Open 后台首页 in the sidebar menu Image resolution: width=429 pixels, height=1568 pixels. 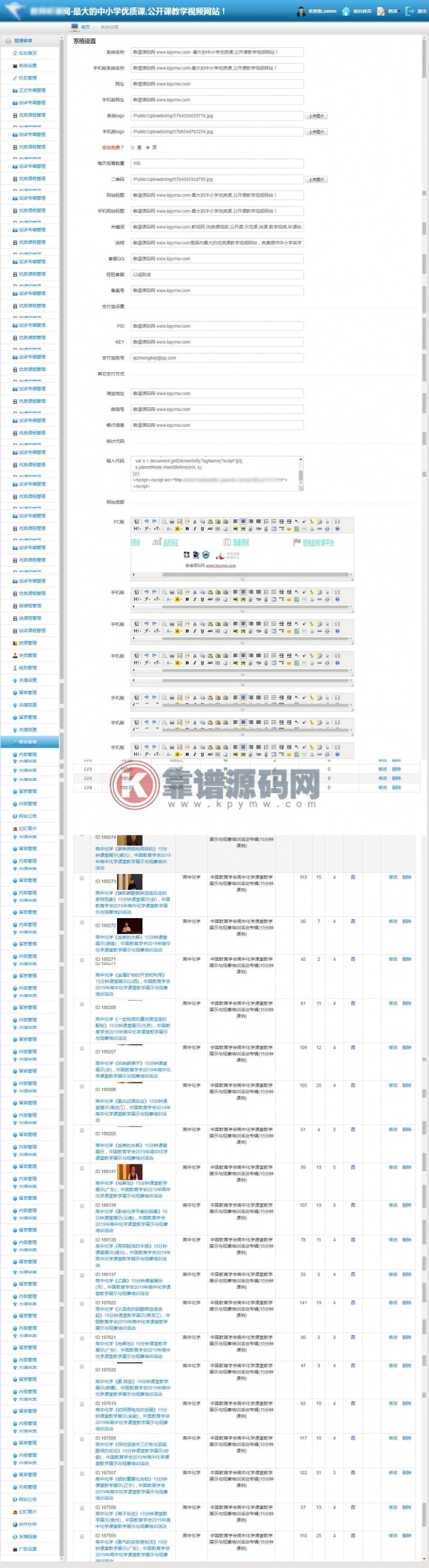(x=27, y=53)
